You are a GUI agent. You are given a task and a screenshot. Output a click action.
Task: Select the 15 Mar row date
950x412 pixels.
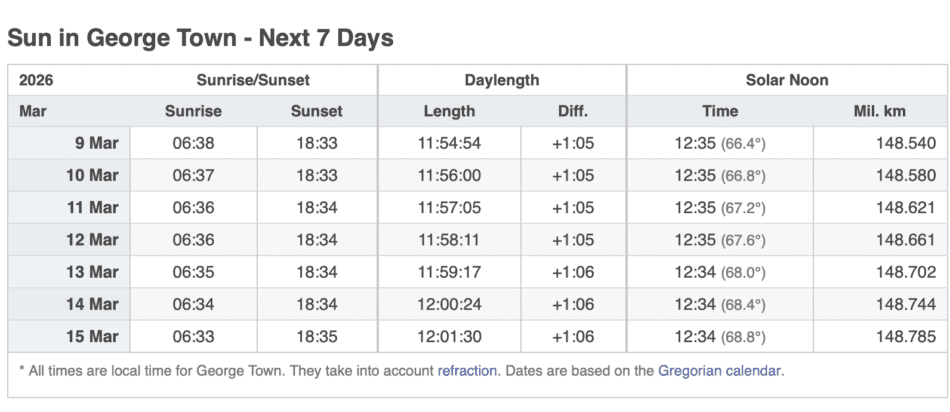(x=92, y=337)
